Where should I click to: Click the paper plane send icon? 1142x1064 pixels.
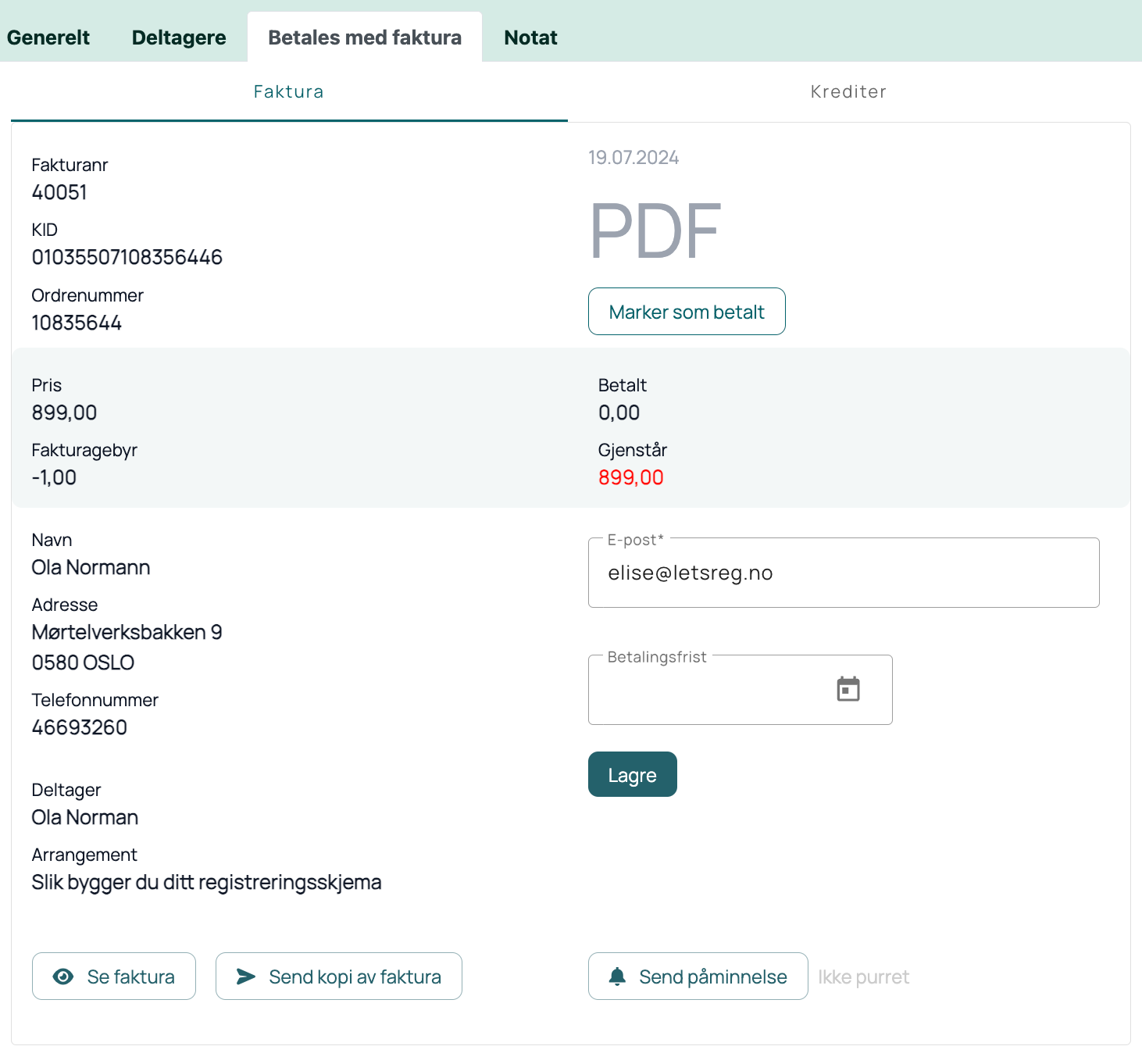point(246,977)
